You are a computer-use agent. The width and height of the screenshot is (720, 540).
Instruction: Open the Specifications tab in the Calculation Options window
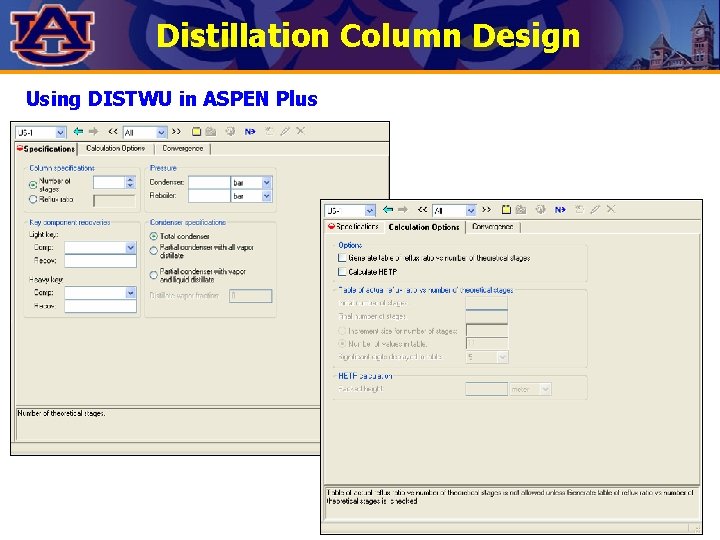coord(354,227)
